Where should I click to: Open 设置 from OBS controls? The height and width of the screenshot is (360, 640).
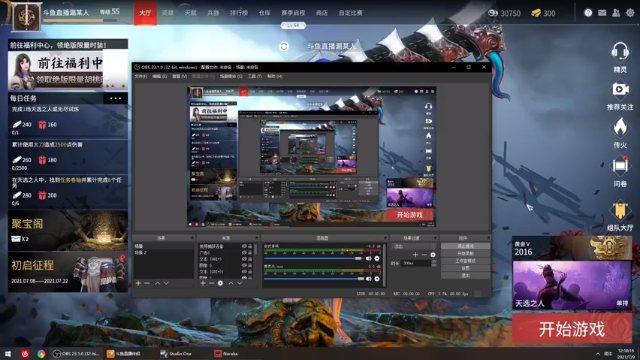465,268
